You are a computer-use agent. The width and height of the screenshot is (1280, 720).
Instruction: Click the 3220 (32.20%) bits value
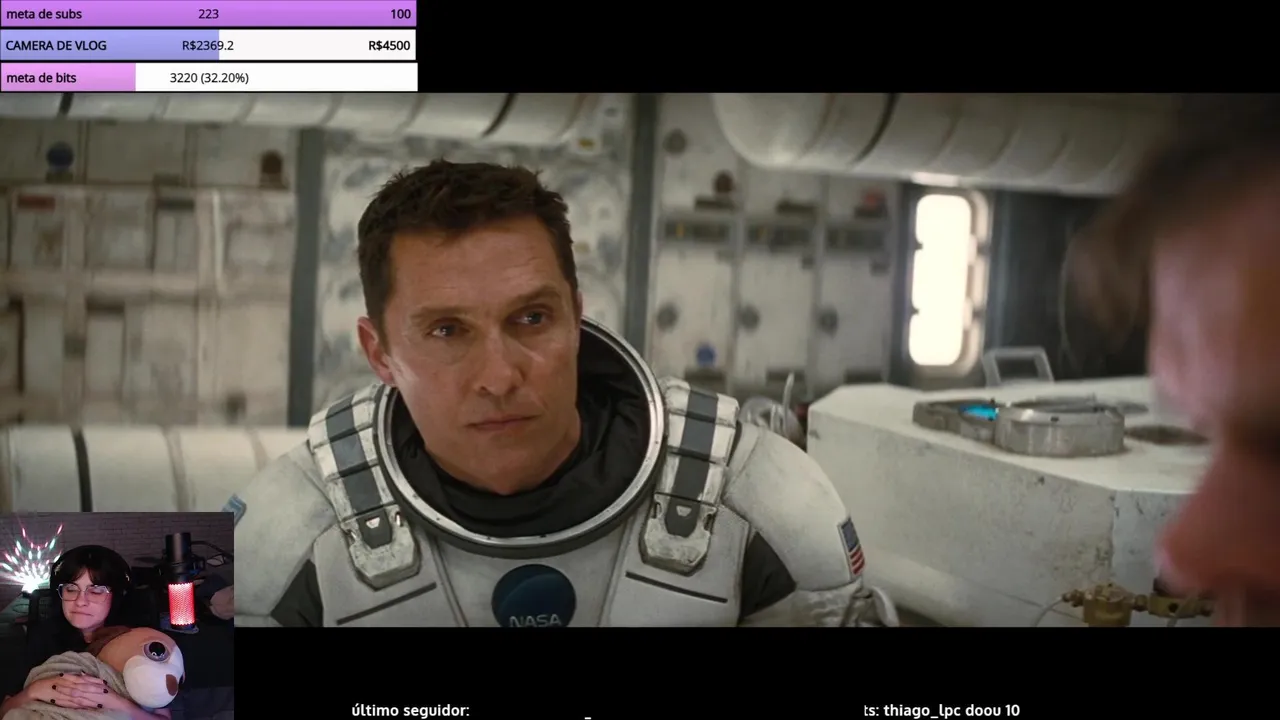tap(209, 77)
